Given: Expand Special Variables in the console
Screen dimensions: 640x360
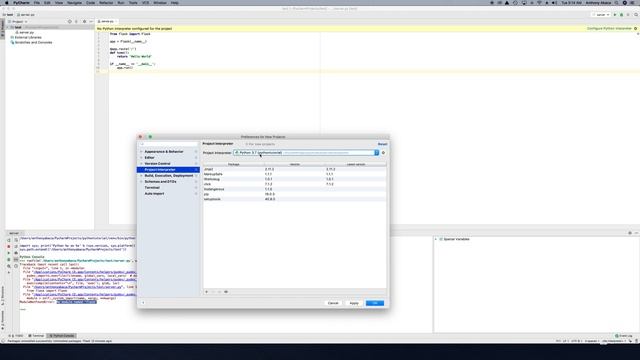Looking at the screenshot, I should pos(436,239).
